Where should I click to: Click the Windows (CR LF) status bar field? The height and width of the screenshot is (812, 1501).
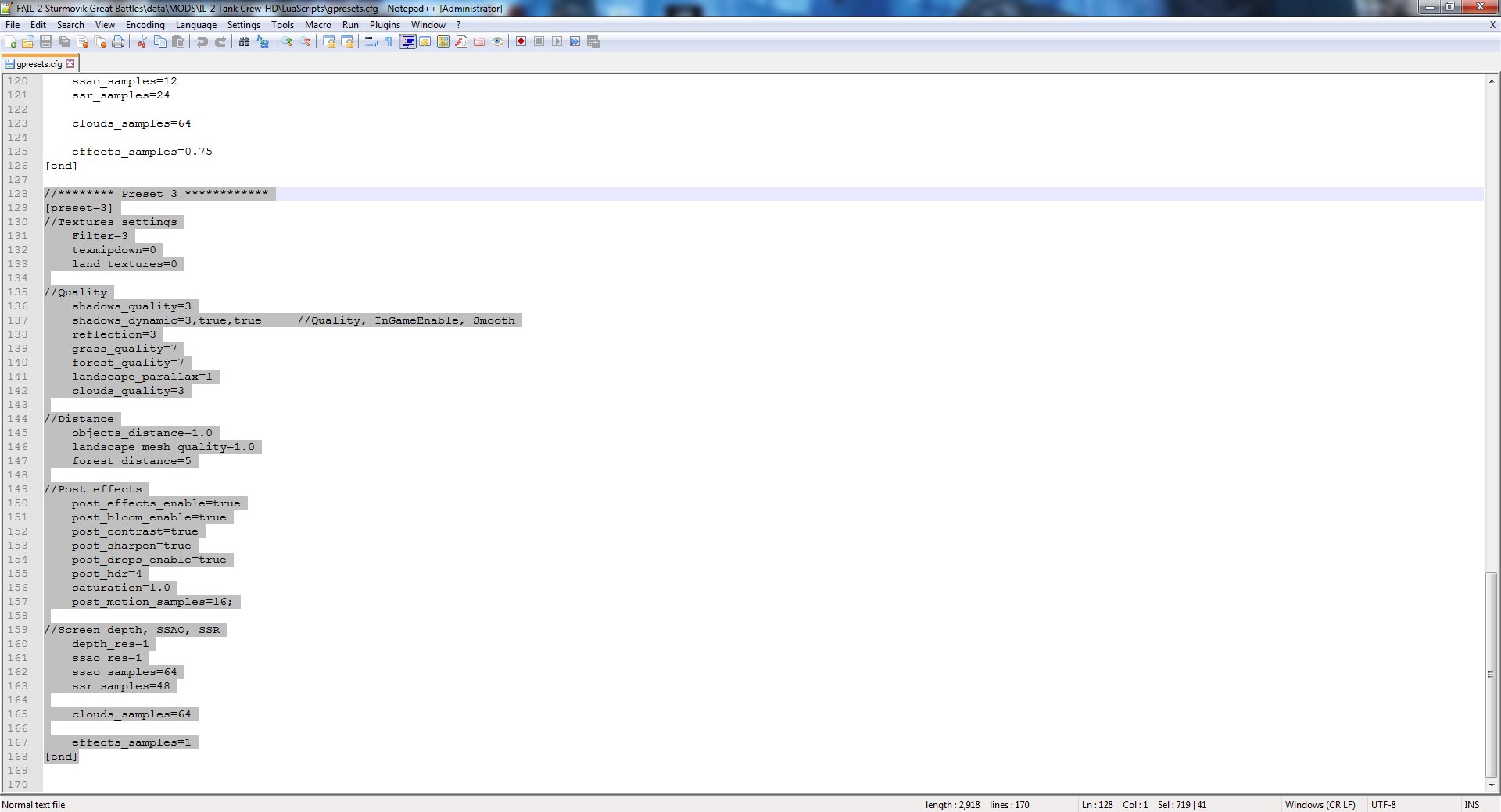click(x=1320, y=804)
